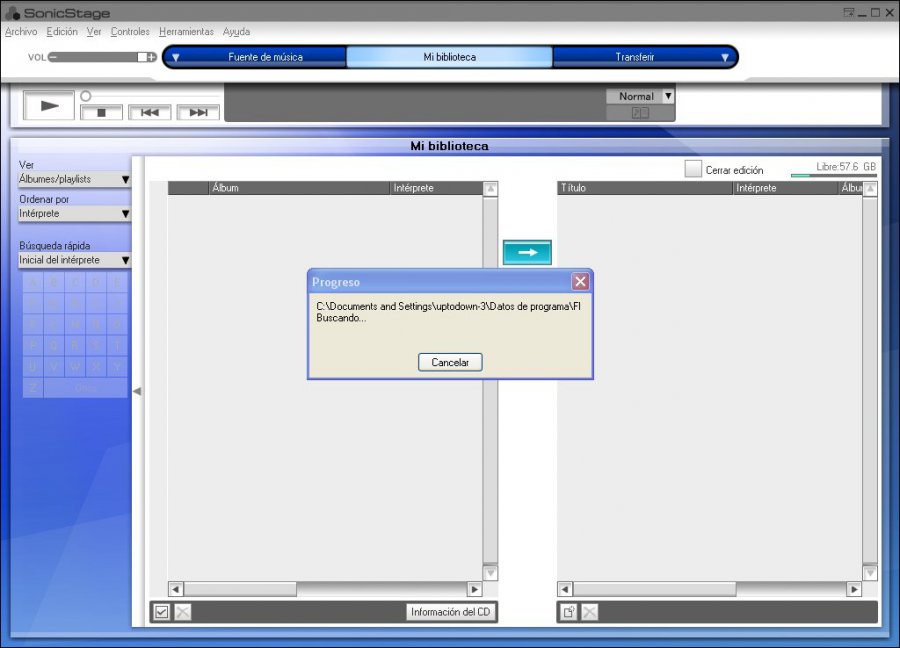Open the Ordenar por Intérprete dropdown
Viewport: 900px width, 648px height.
coord(74,214)
